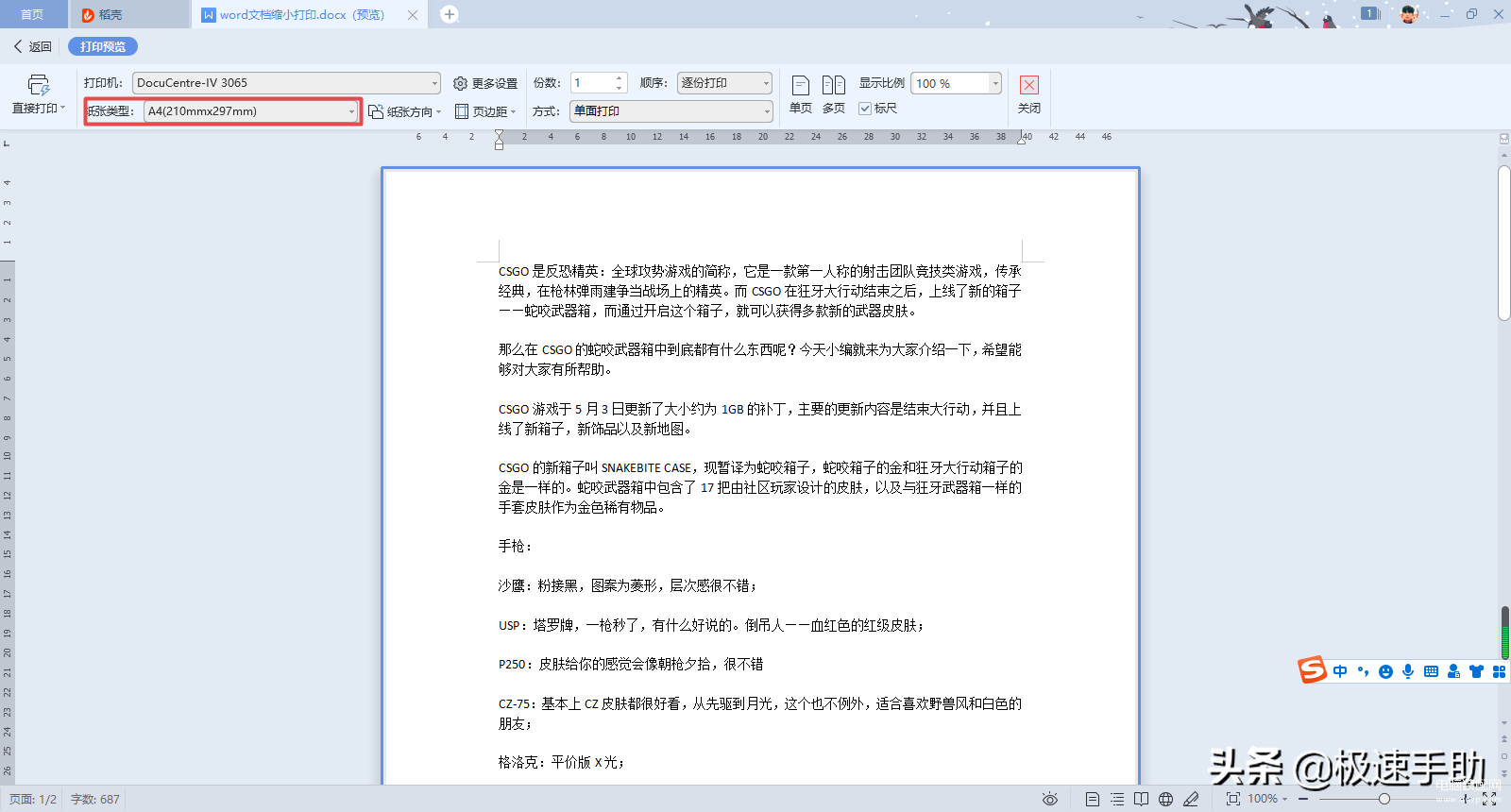
Task: Click the 打印预览 tab pill
Action: [x=103, y=46]
